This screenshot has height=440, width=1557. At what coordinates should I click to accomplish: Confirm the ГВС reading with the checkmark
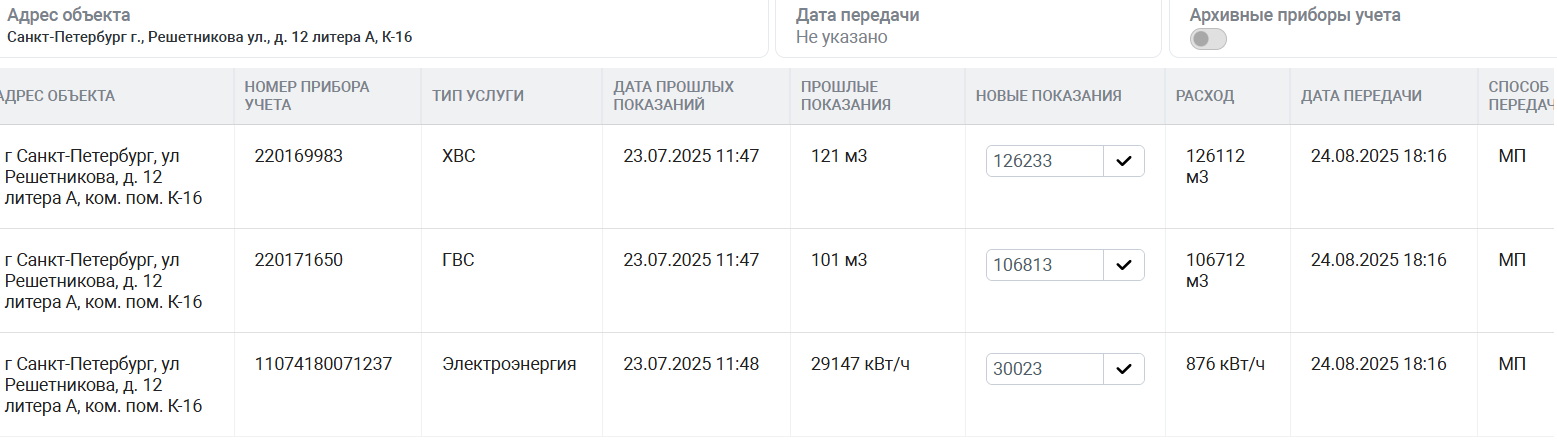[1124, 265]
